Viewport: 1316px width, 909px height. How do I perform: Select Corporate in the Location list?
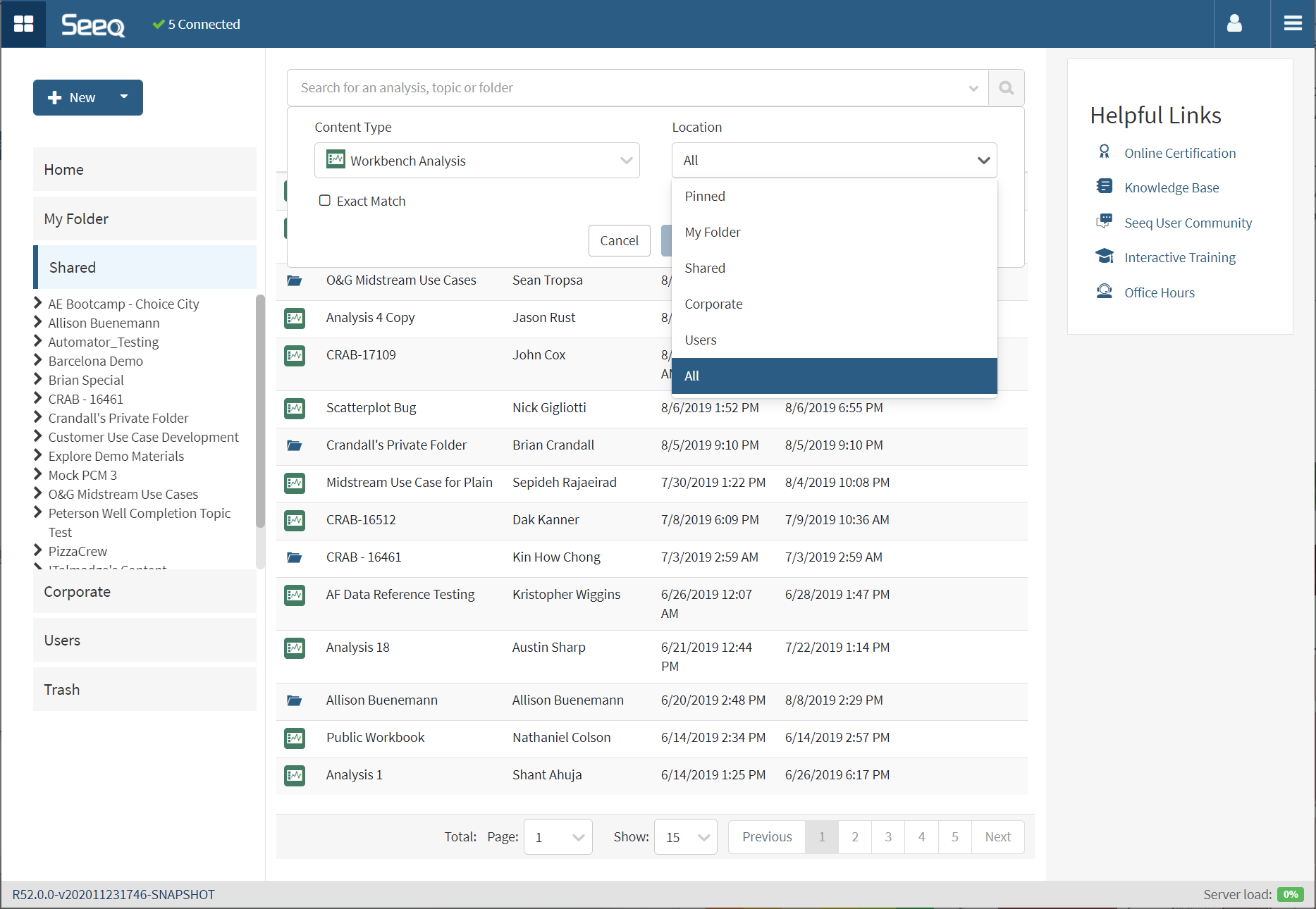coord(713,304)
